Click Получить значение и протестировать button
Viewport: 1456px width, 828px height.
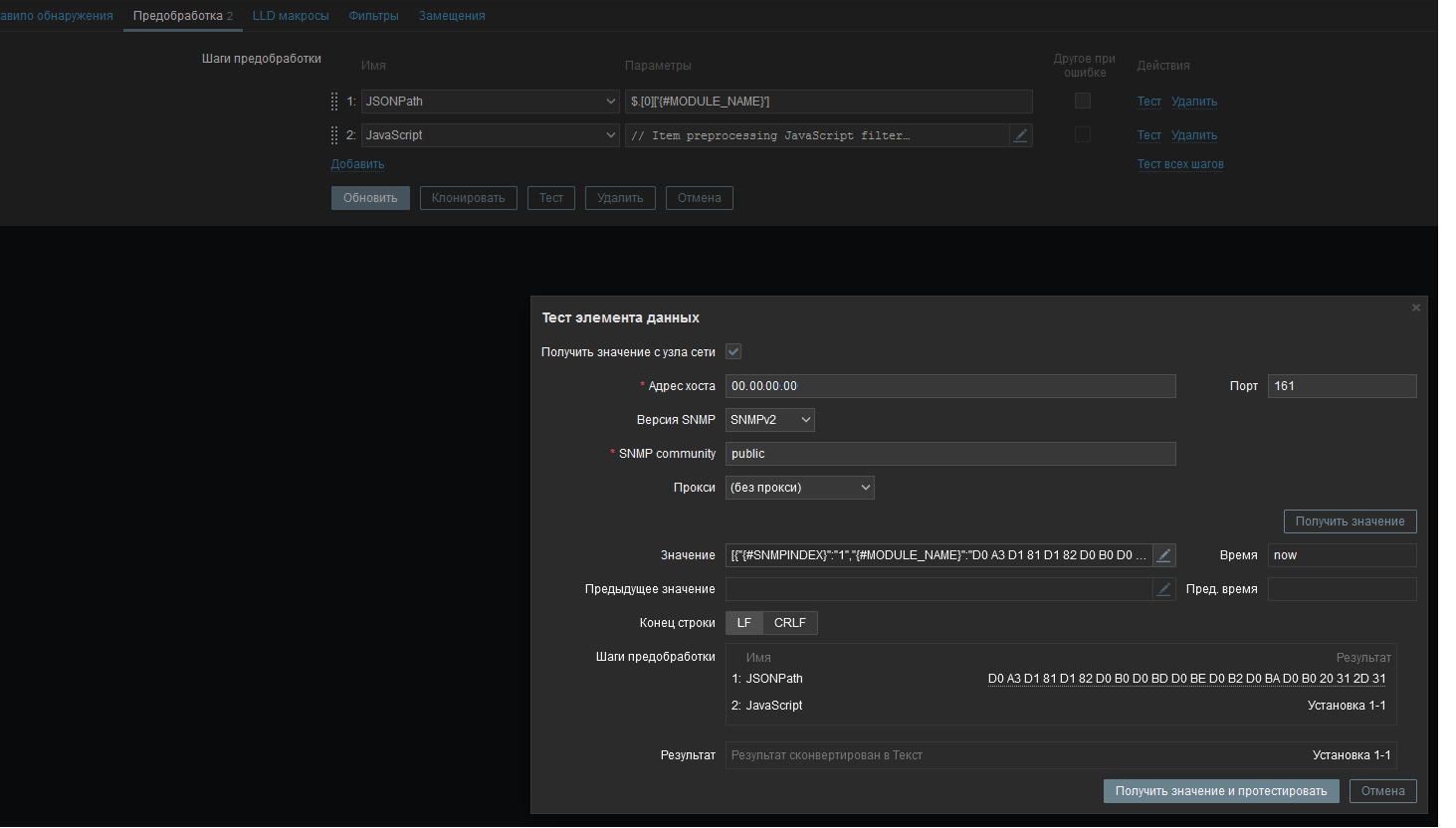pos(1220,791)
